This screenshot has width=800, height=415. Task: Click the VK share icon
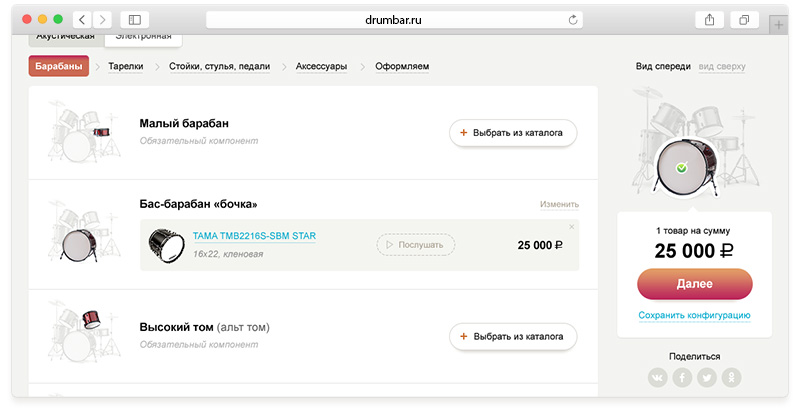(657, 377)
